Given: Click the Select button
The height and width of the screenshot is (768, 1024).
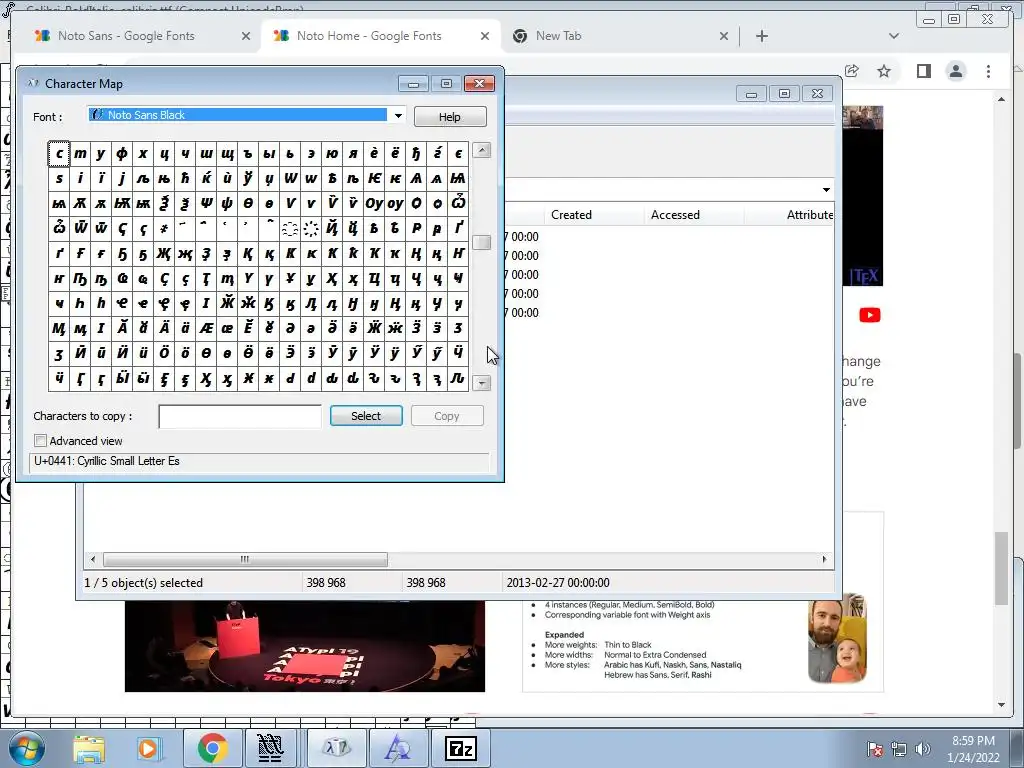Looking at the screenshot, I should pyautogui.click(x=366, y=416).
